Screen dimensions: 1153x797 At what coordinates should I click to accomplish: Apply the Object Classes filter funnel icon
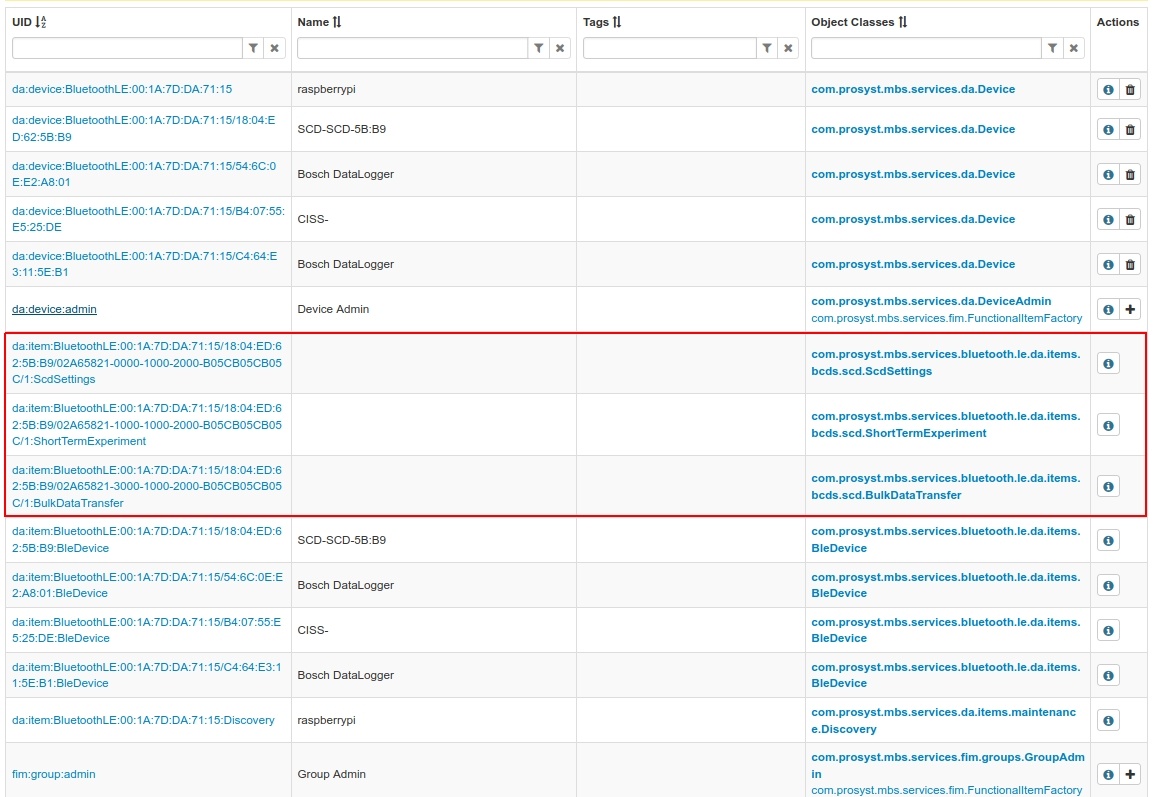click(x=1052, y=47)
